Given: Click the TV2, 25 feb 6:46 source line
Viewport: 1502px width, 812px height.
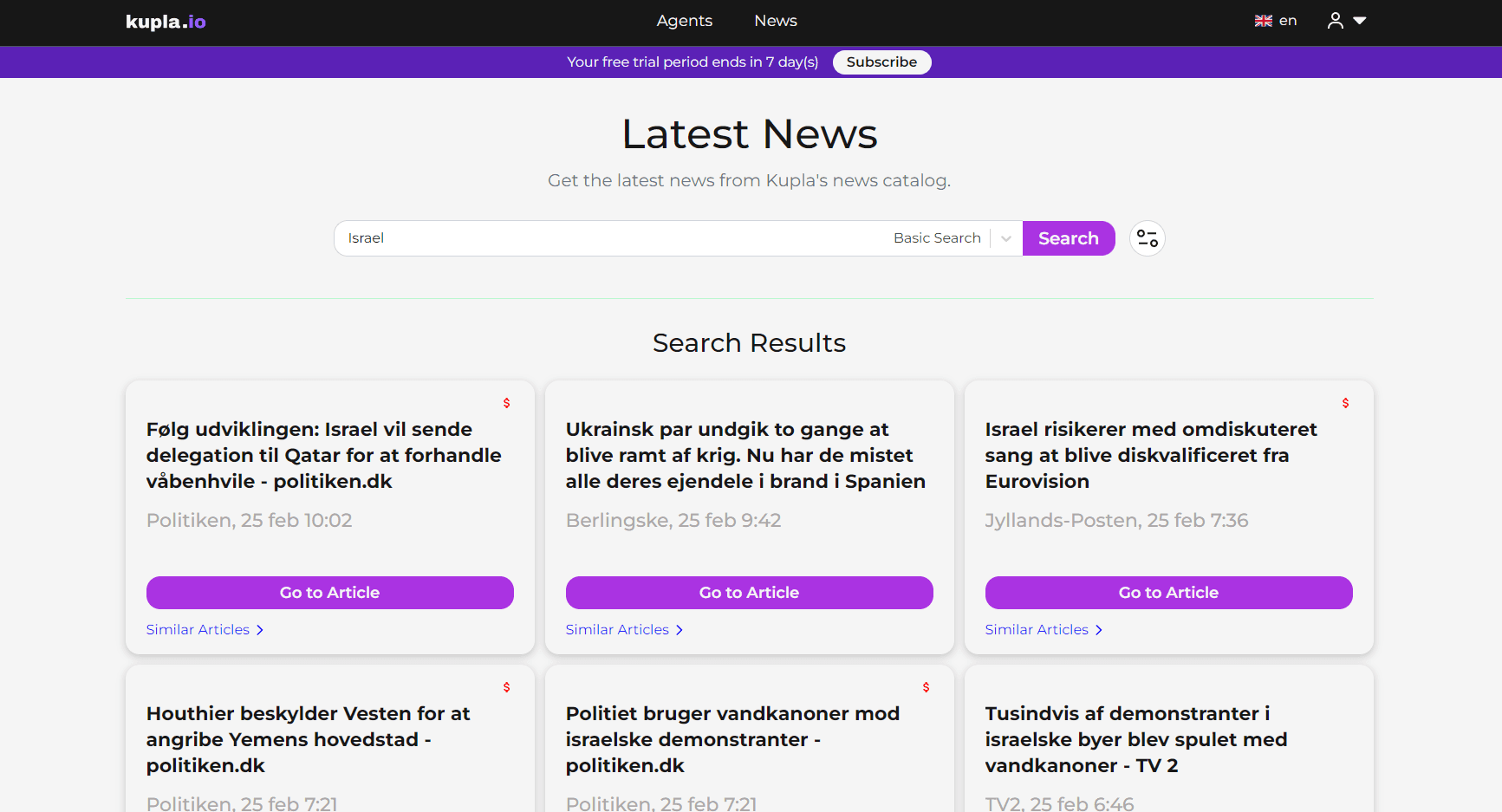Looking at the screenshot, I should [1060, 803].
